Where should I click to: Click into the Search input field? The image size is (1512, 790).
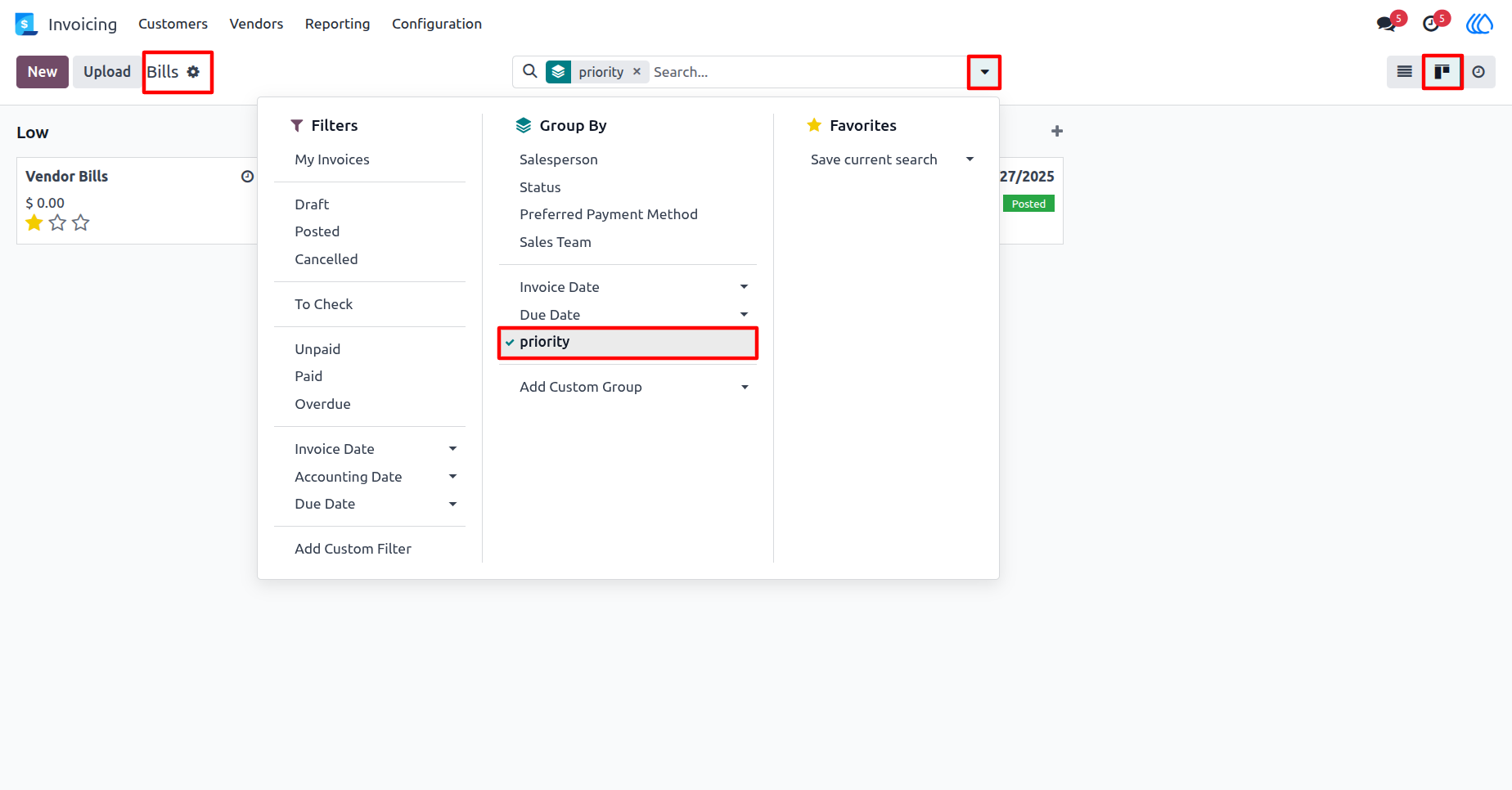coord(808,72)
